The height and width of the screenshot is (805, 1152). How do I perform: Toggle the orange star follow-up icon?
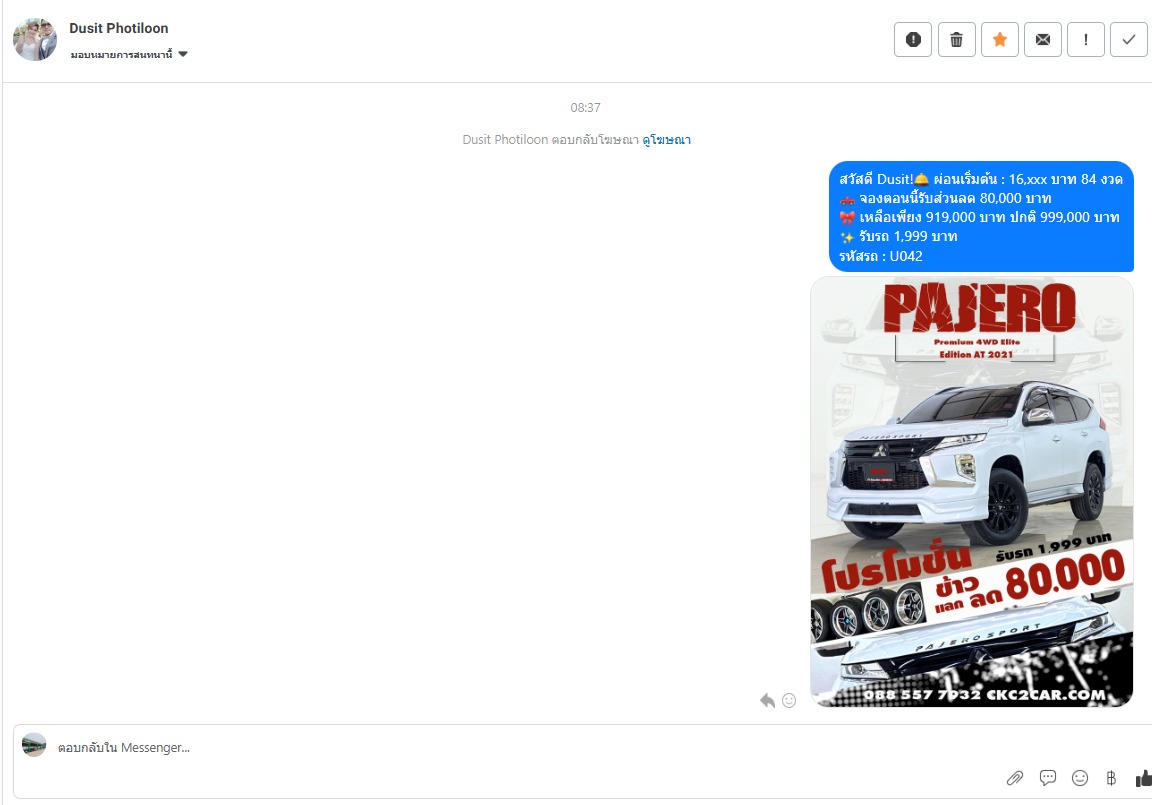[x=999, y=40]
